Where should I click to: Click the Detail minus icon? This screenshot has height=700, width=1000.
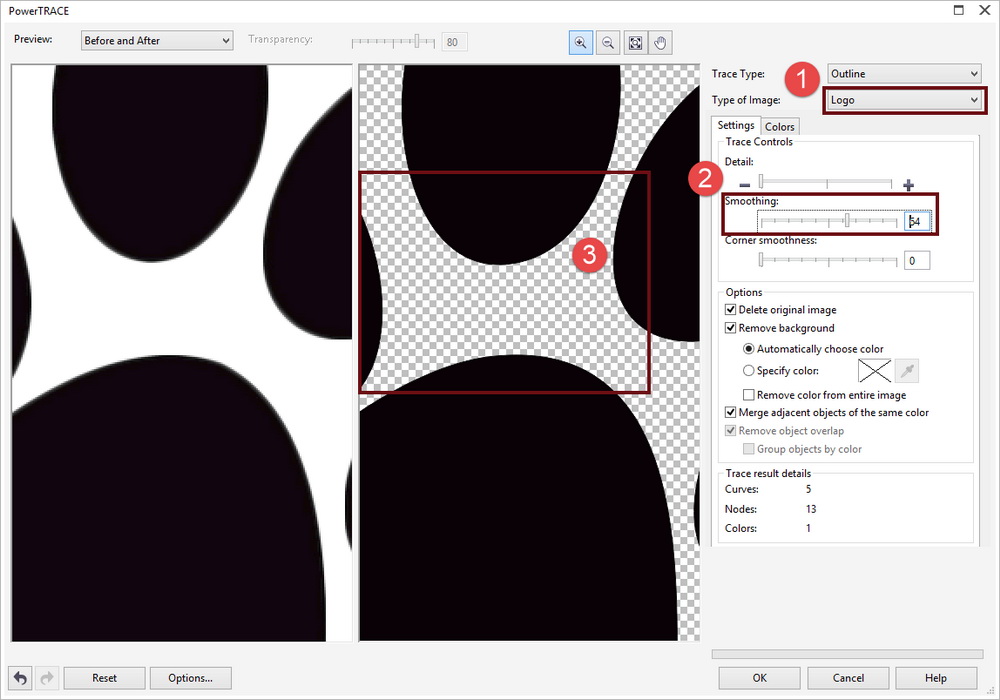tap(744, 185)
